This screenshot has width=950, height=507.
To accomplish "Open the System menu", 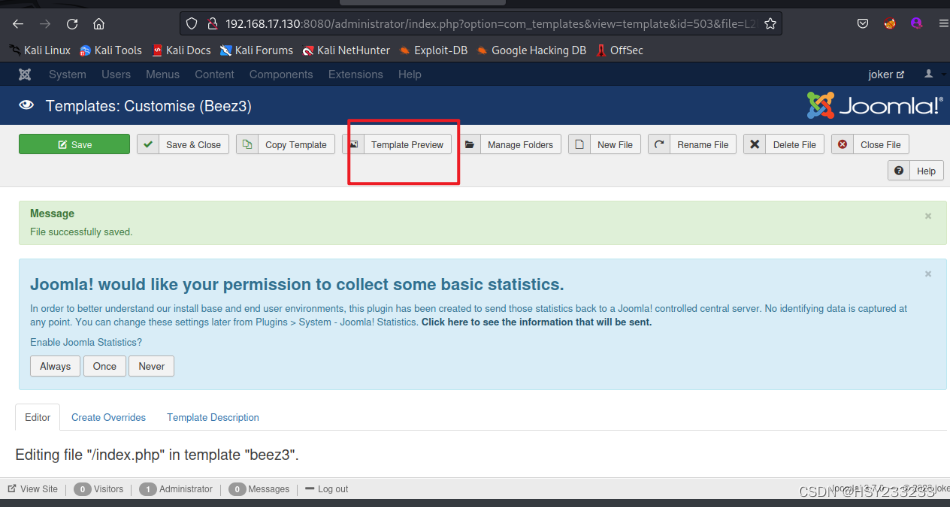I will pyautogui.click(x=67, y=75).
